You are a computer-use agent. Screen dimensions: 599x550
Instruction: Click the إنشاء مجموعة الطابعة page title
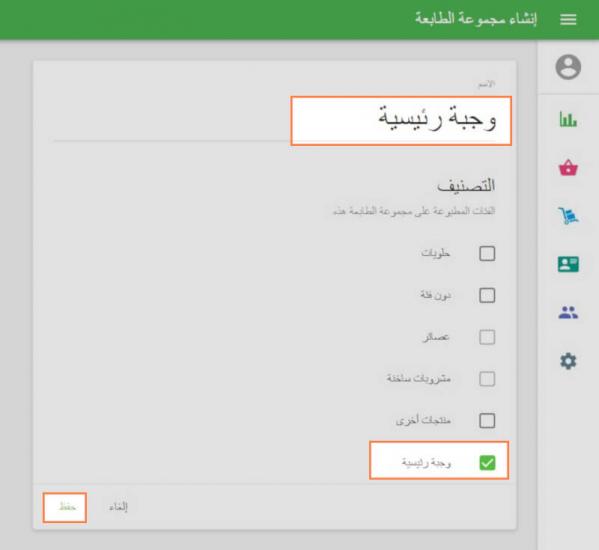[476, 19]
